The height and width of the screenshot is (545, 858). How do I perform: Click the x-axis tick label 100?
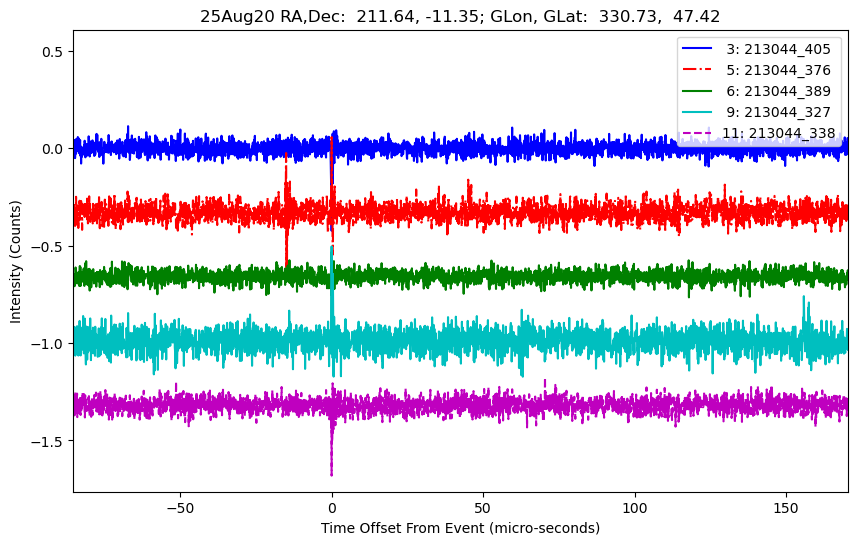click(x=635, y=508)
